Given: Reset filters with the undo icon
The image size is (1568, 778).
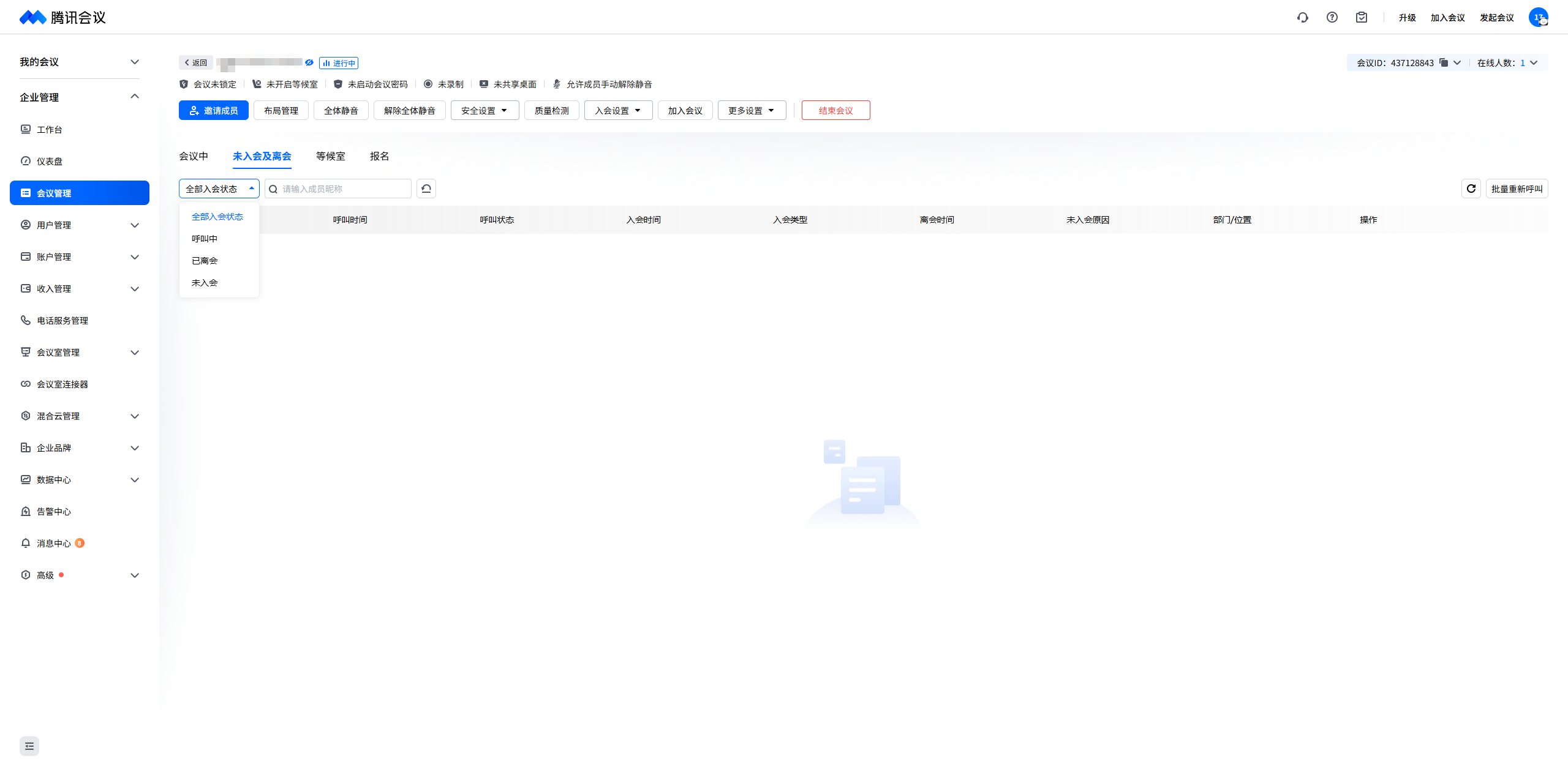Looking at the screenshot, I should click(426, 189).
